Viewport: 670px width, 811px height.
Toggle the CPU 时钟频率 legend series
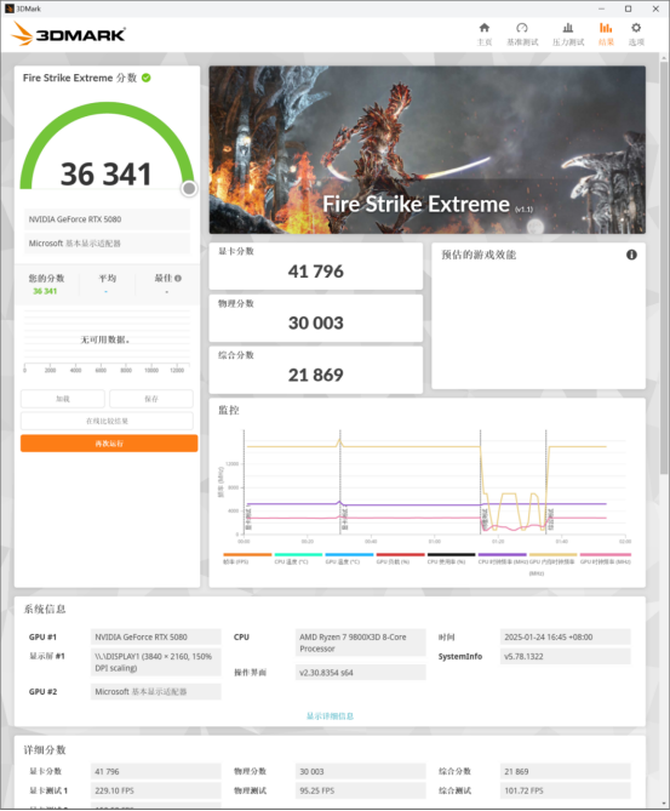[502, 559]
